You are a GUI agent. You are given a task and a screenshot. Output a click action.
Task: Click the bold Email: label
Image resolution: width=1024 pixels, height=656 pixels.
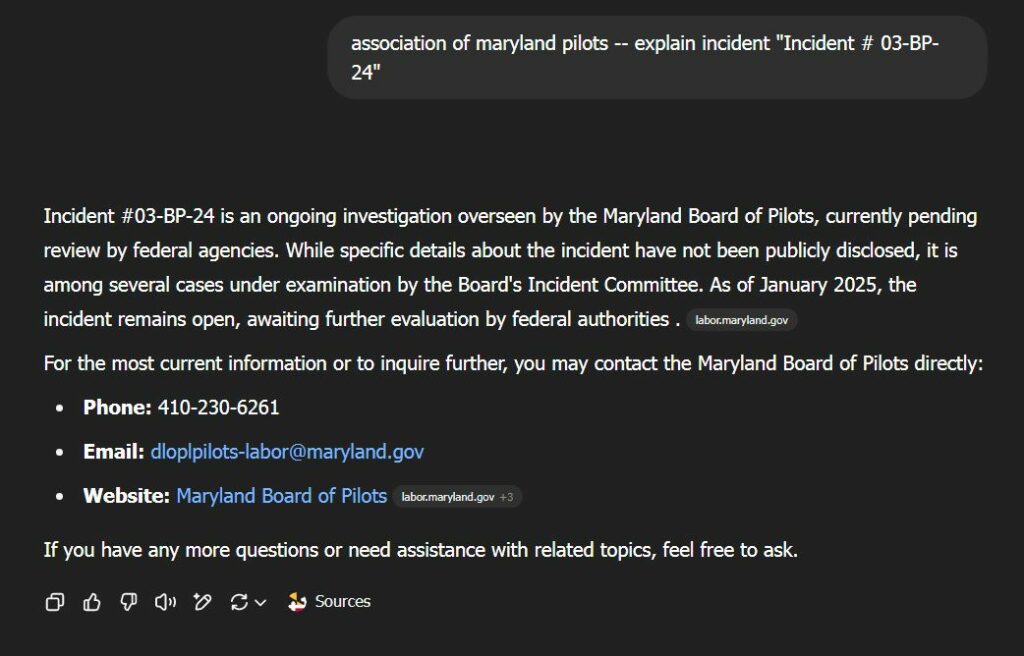coord(114,451)
